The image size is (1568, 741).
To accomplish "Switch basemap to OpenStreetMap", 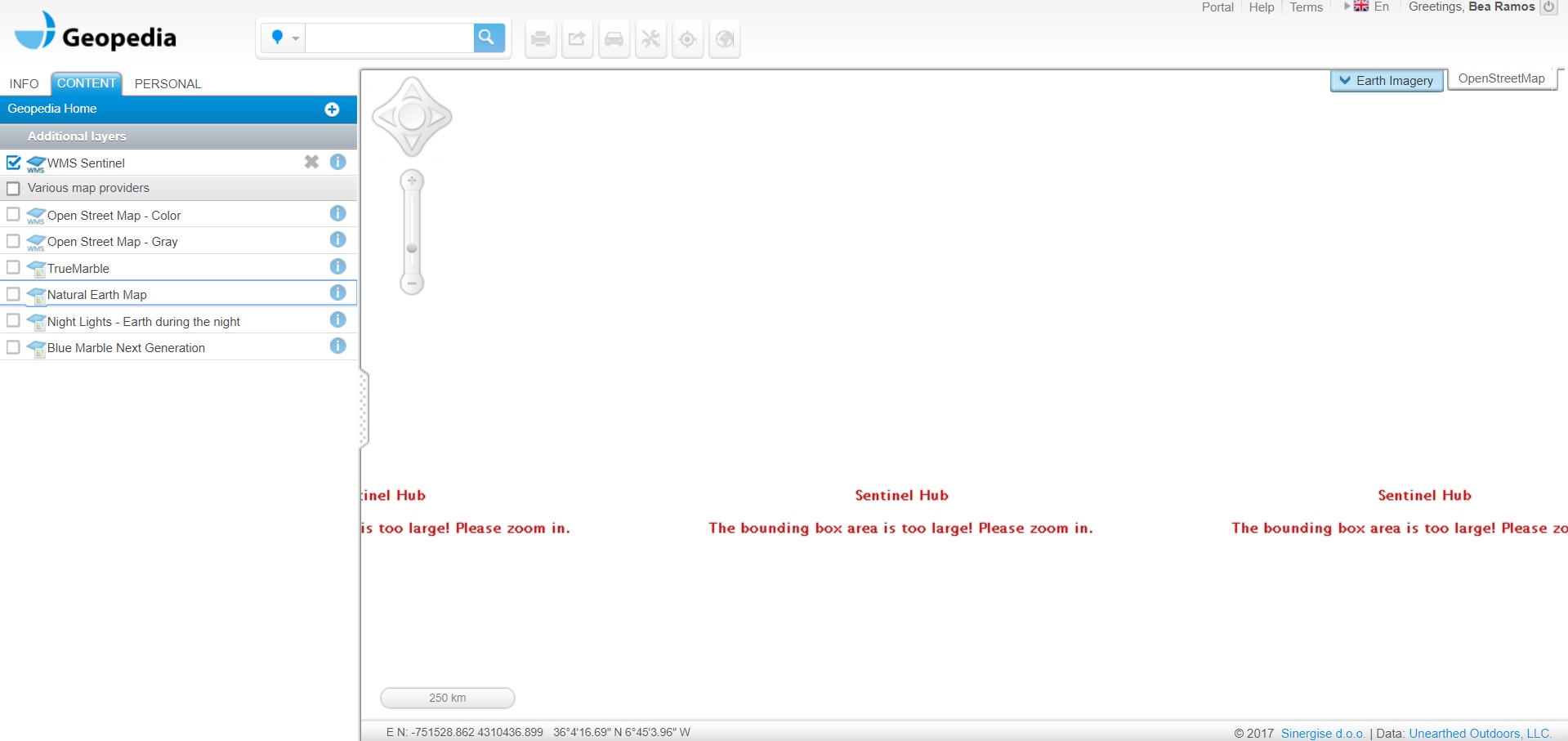I will click(1501, 78).
